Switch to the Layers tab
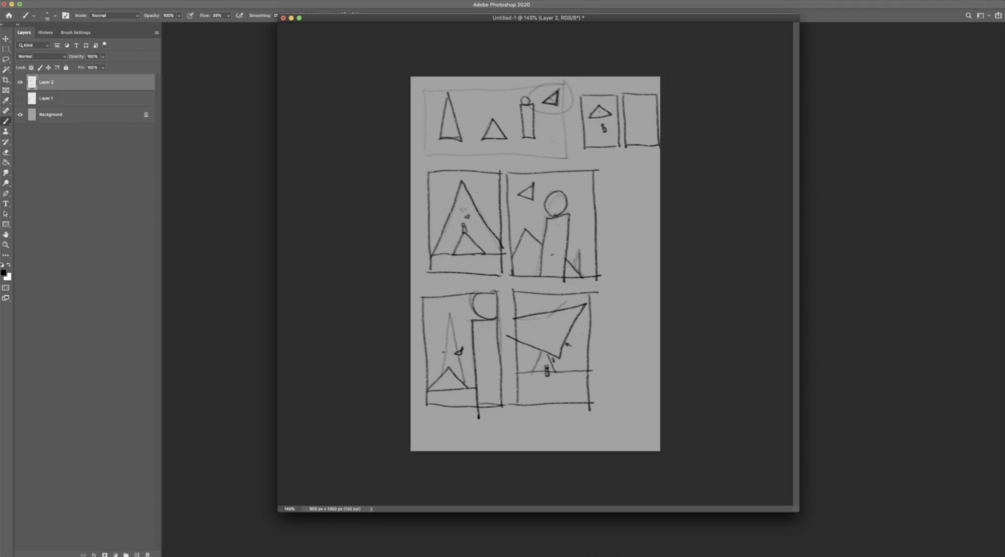Image resolution: width=1005 pixels, height=557 pixels. tap(24, 33)
